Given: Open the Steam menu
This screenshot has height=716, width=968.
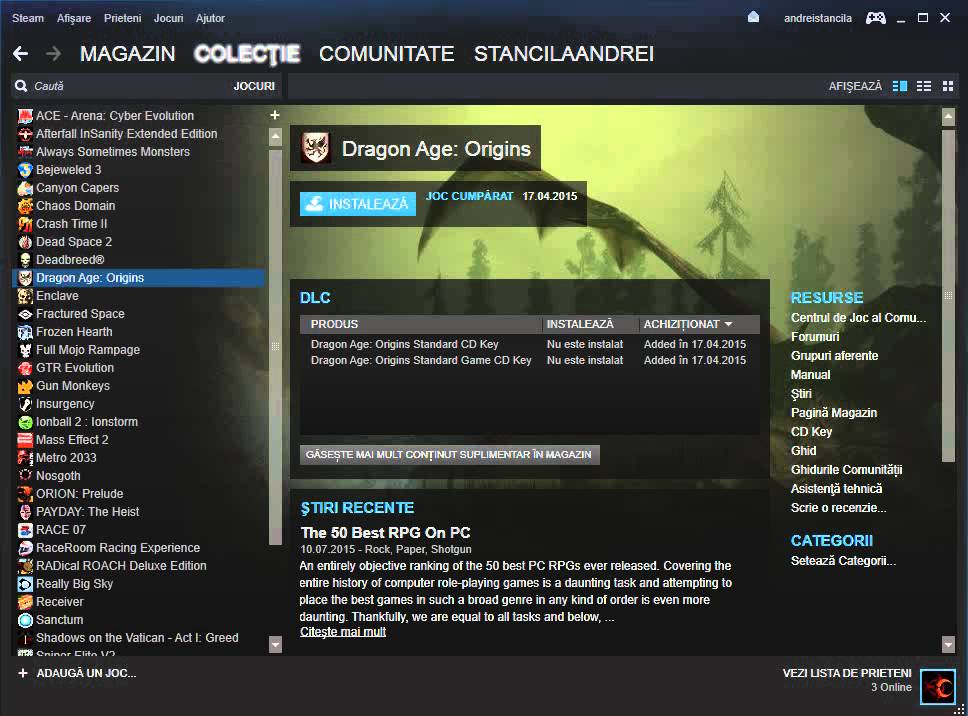Looking at the screenshot, I should coord(28,18).
